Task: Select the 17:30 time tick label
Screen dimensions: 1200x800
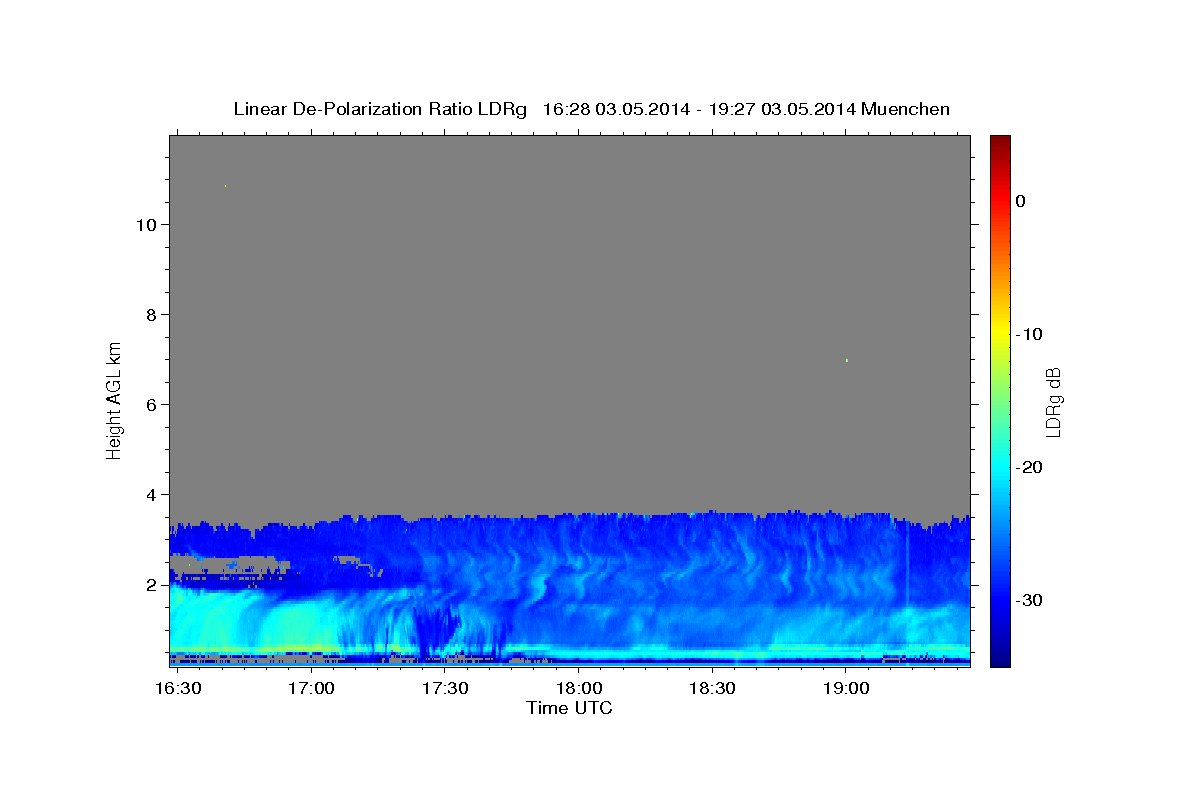Action: point(444,689)
